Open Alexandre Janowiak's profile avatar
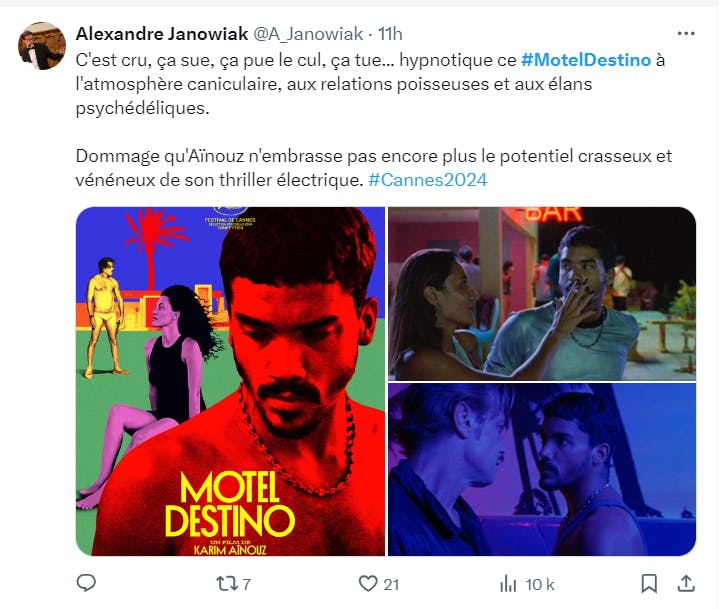The image size is (726, 610). coord(42,46)
